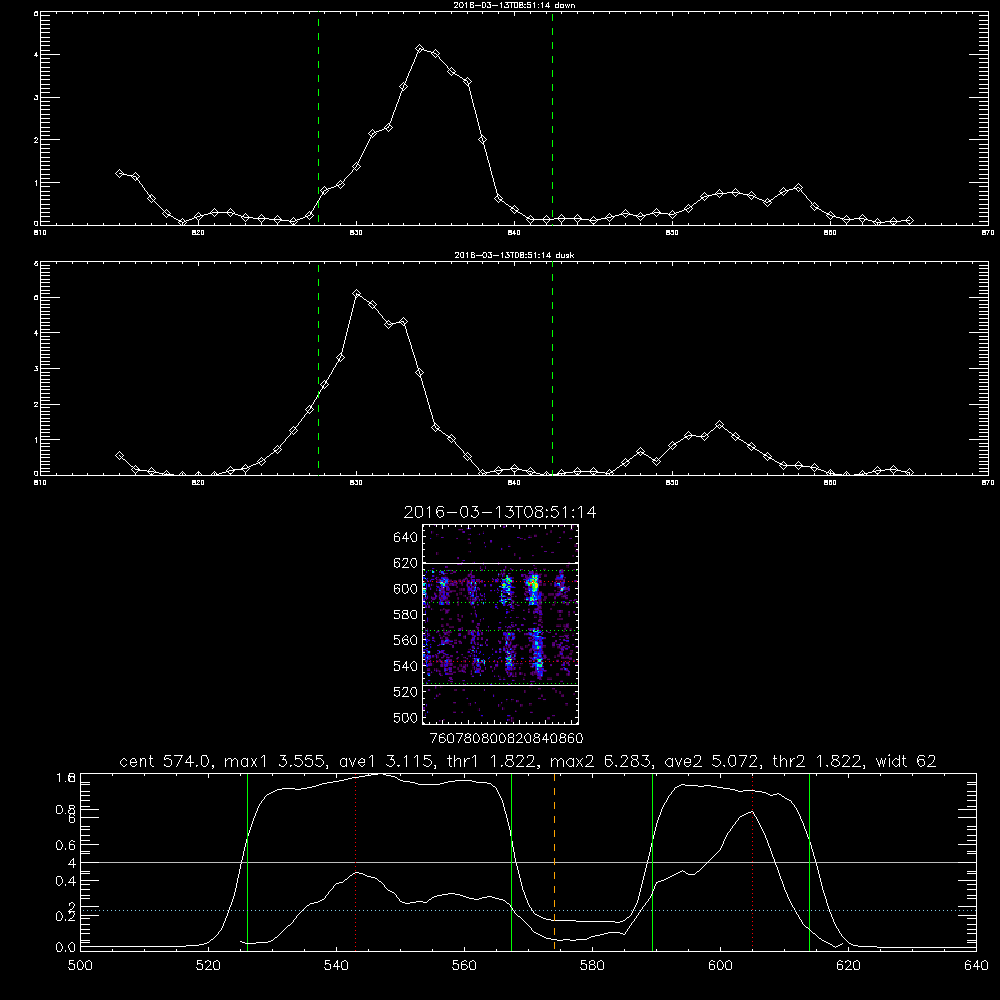This screenshot has width=1000, height=1000.
Task: Click the peak data point of dawn curve
Action: [420, 48]
